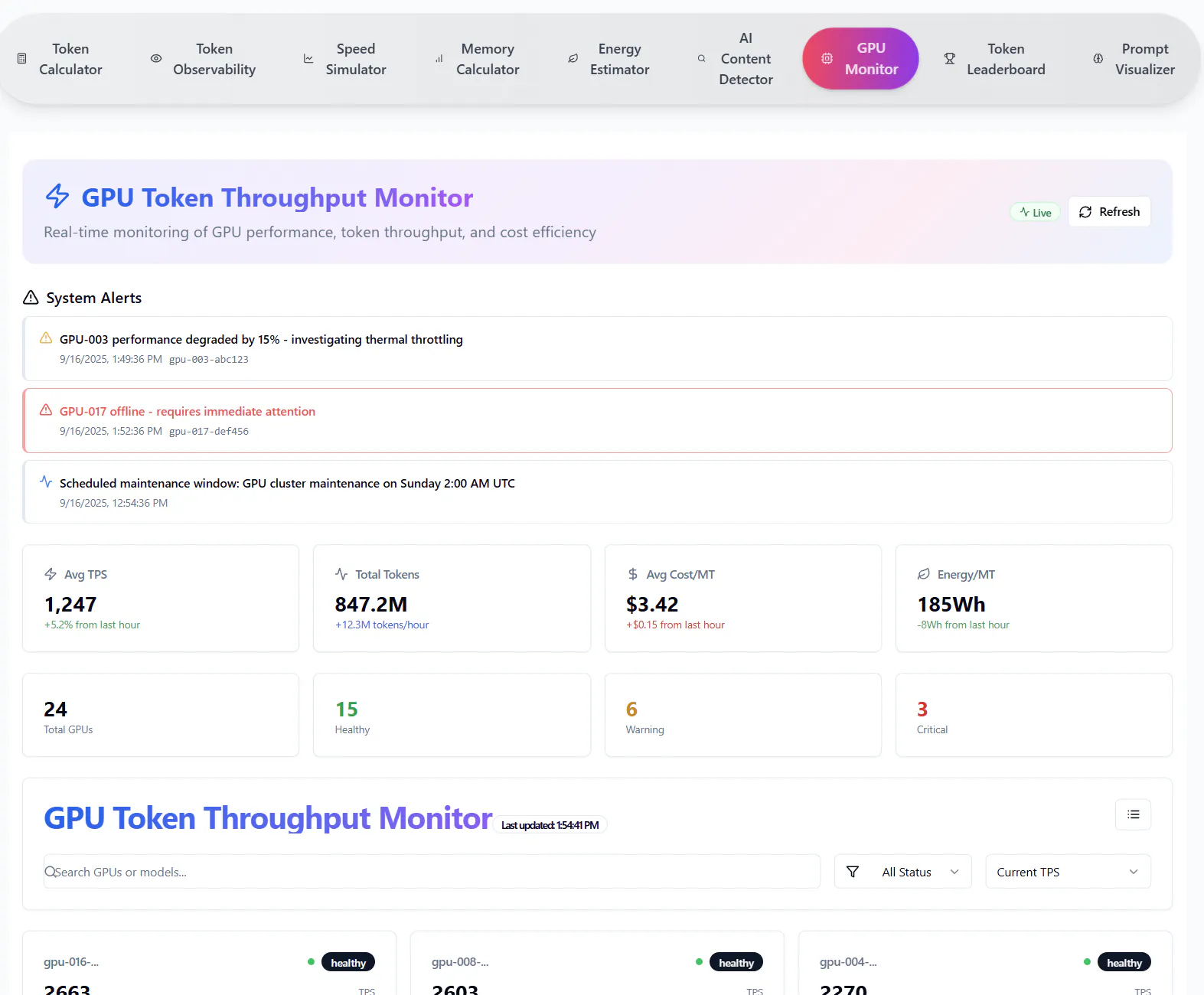Click the AI Content Detector magnifier icon
The width and height of the screenshot is (1204, 995).
pos(702,59)
